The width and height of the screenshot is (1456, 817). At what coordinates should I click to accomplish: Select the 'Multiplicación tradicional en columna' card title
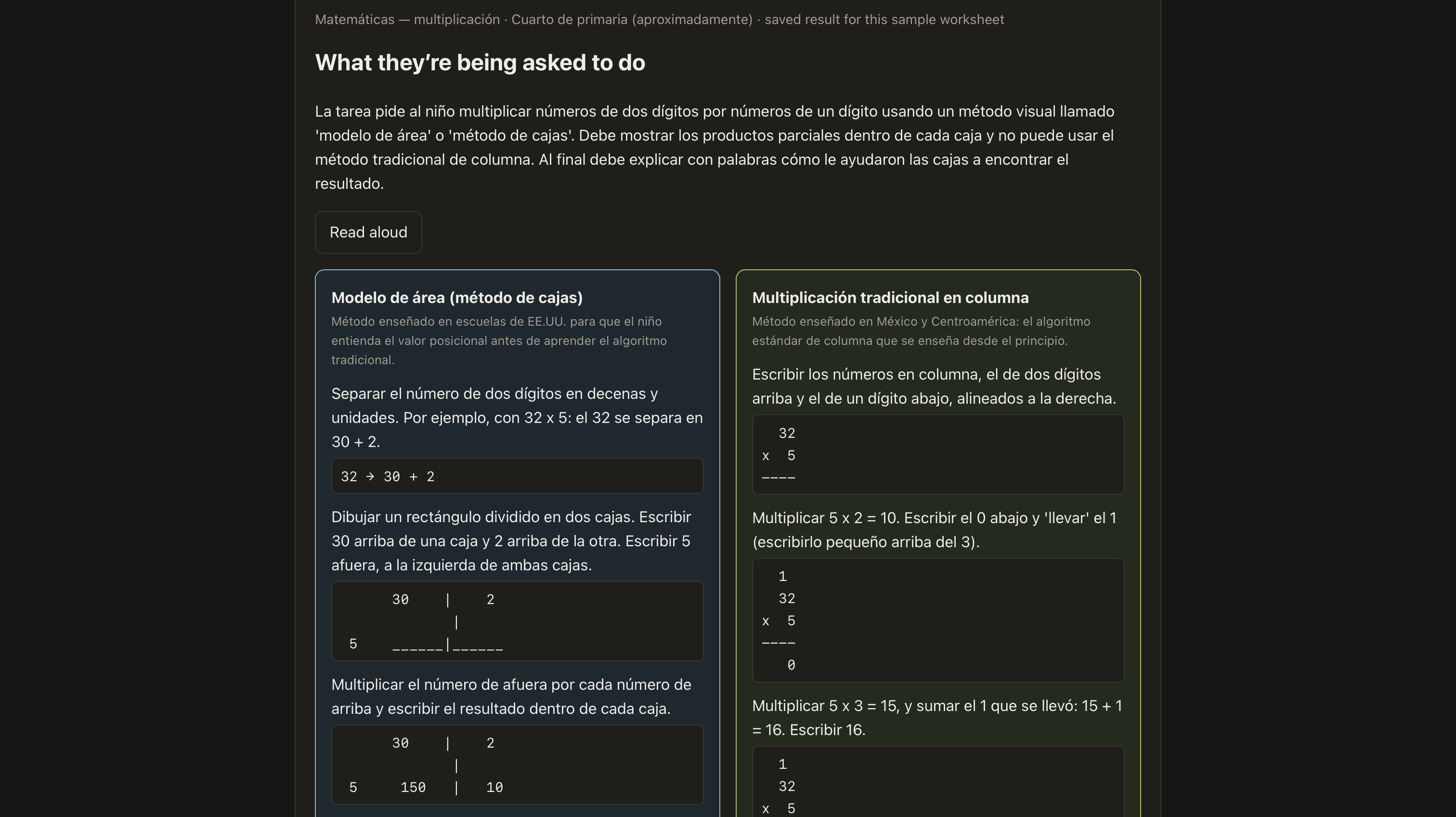890,298
